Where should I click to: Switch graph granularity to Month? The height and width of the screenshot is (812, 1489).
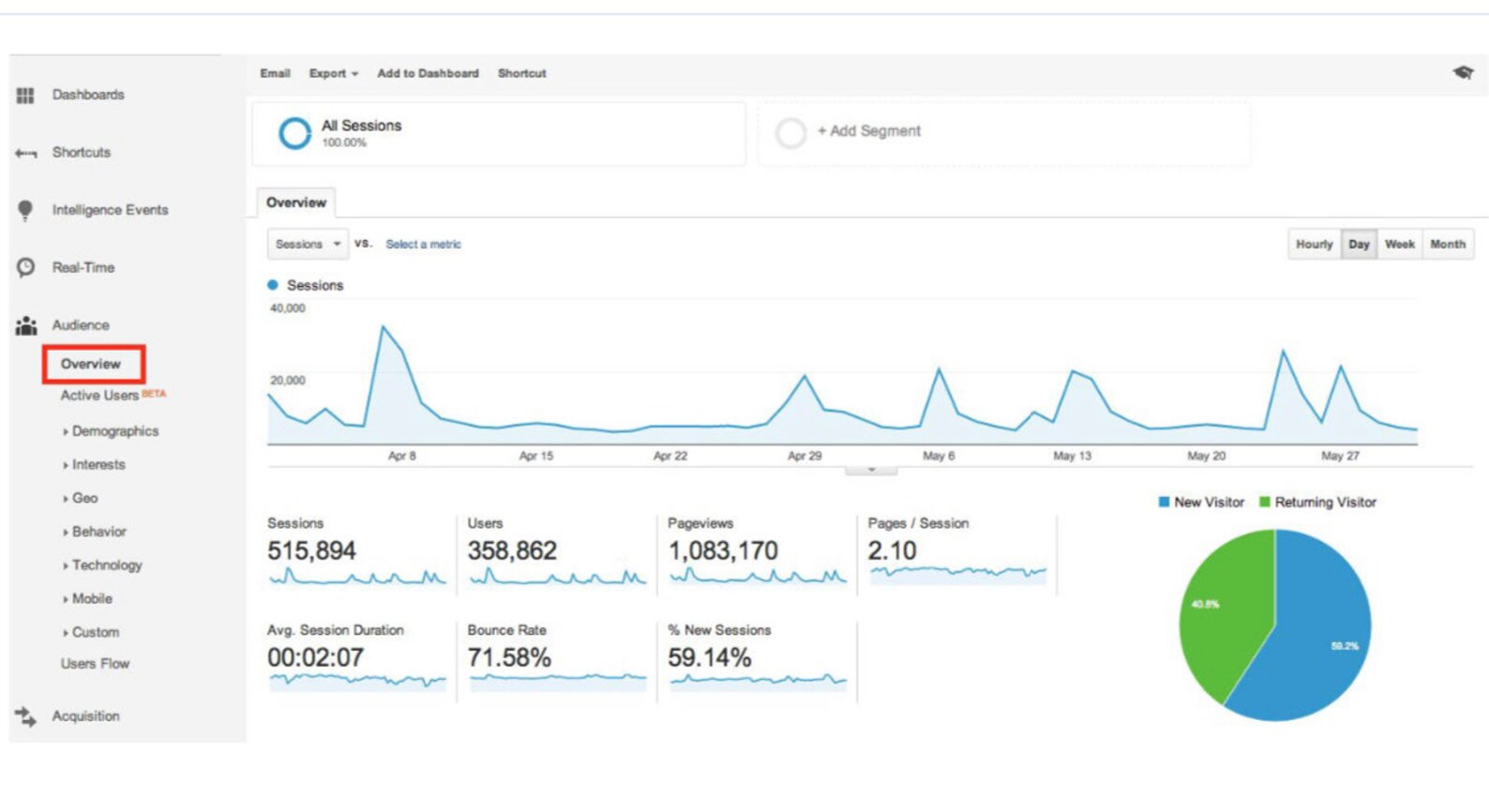(1447, 245)
